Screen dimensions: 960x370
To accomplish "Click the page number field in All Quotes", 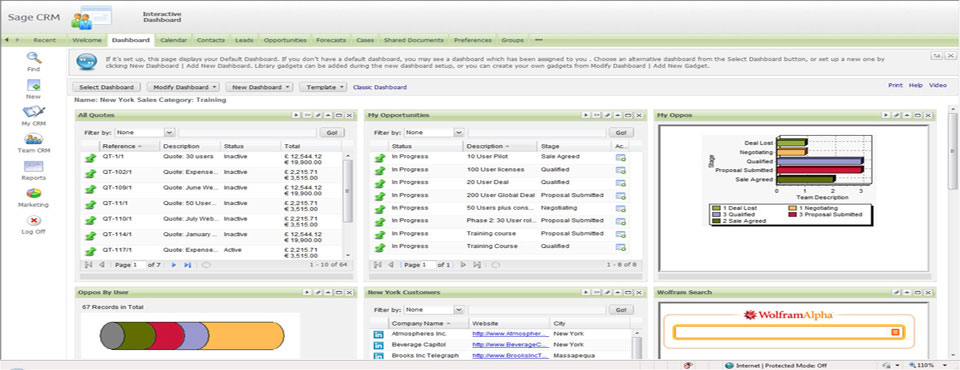I will tap(139, 265).
